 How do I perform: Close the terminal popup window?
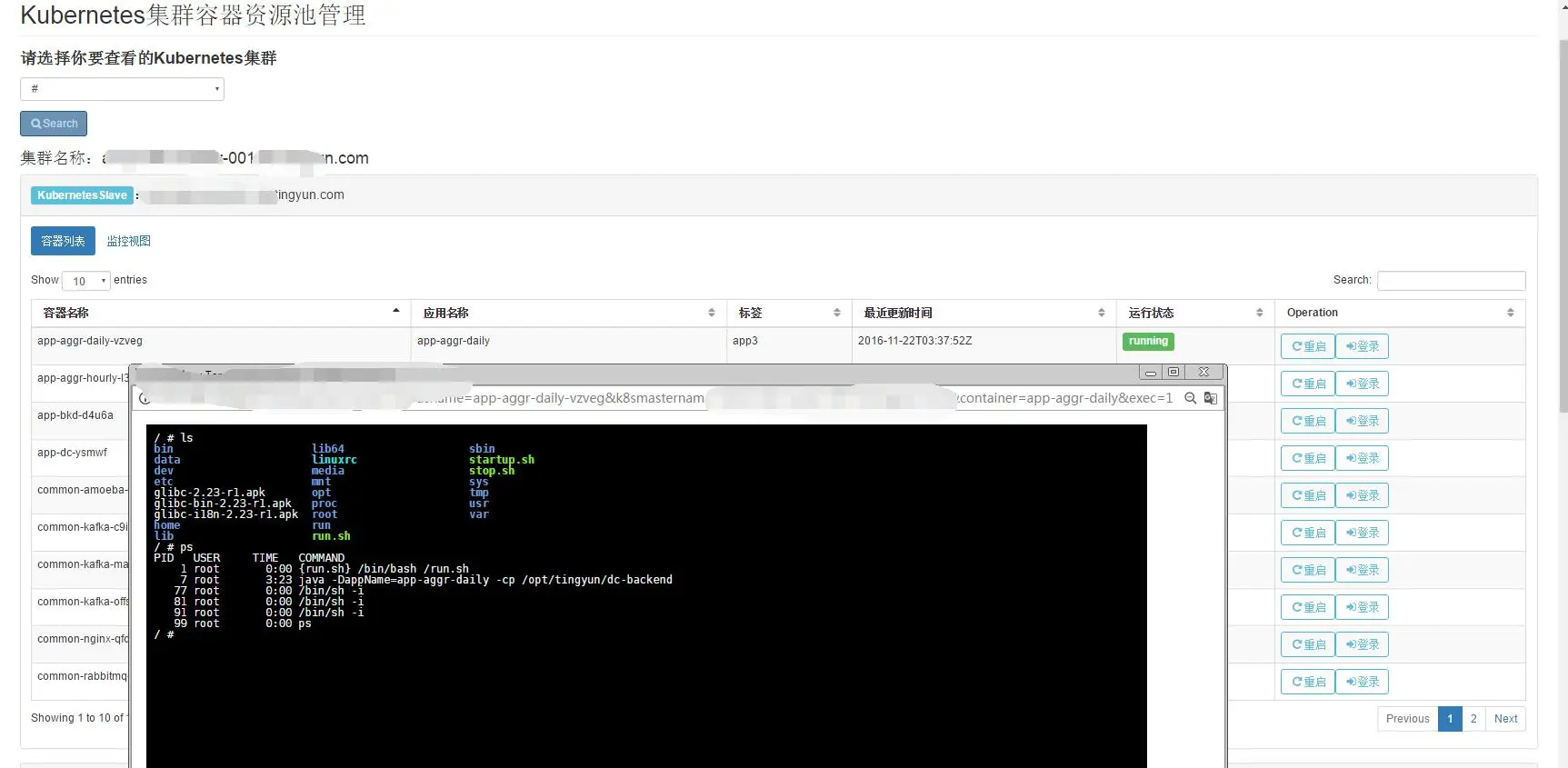click(1203, 373)
